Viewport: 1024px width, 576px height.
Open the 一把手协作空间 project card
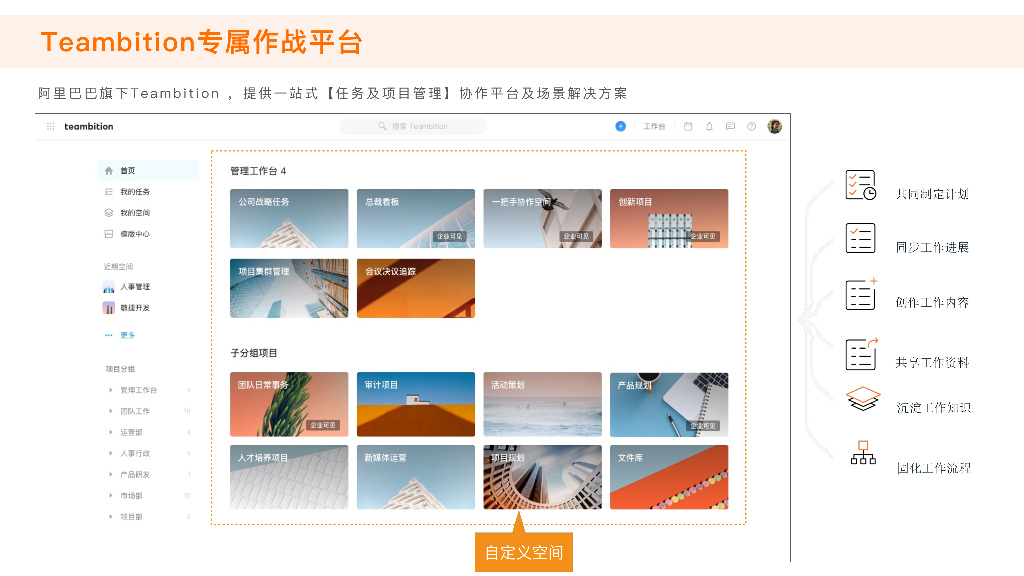click(543, 219)
